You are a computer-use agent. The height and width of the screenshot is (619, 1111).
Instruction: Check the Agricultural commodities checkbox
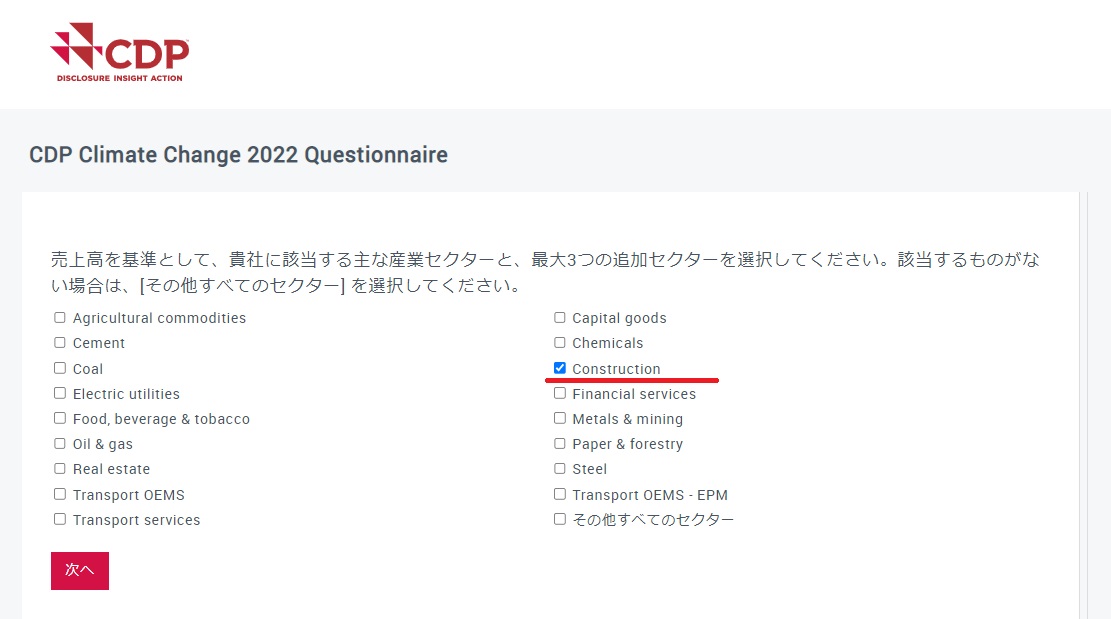[60, 318]
